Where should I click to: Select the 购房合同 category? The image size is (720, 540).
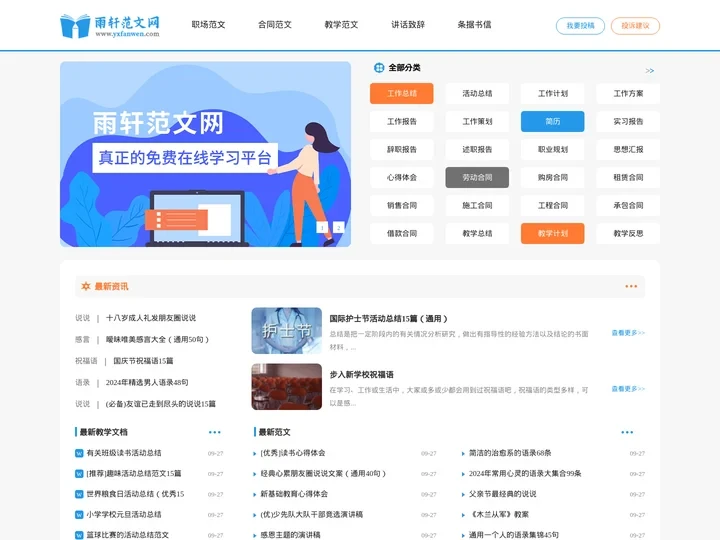click(553, 178)
